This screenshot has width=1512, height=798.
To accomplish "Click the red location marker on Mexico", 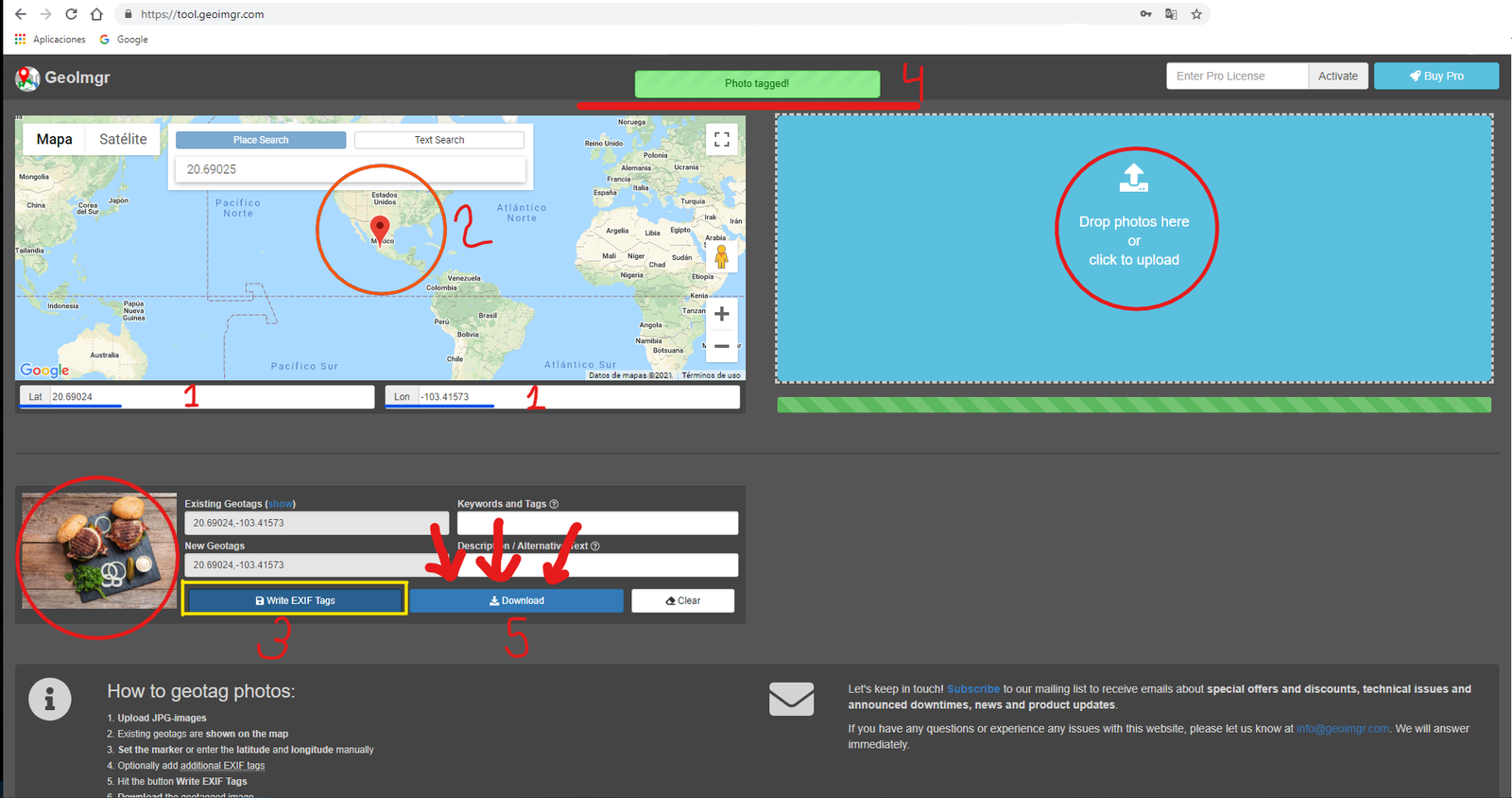I will coord(380,228).
